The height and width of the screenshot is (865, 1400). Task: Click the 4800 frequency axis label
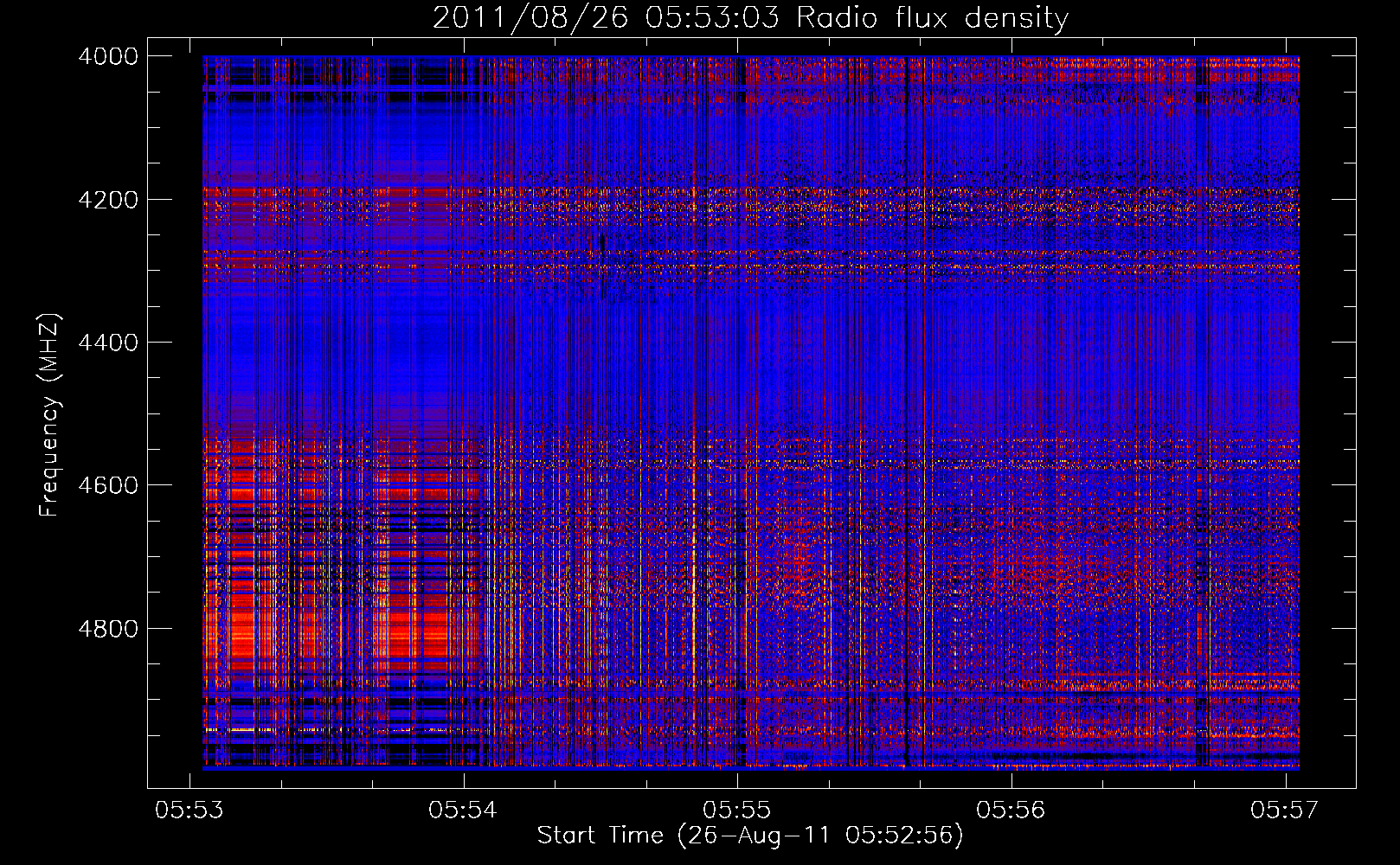(x=108, y=629)
